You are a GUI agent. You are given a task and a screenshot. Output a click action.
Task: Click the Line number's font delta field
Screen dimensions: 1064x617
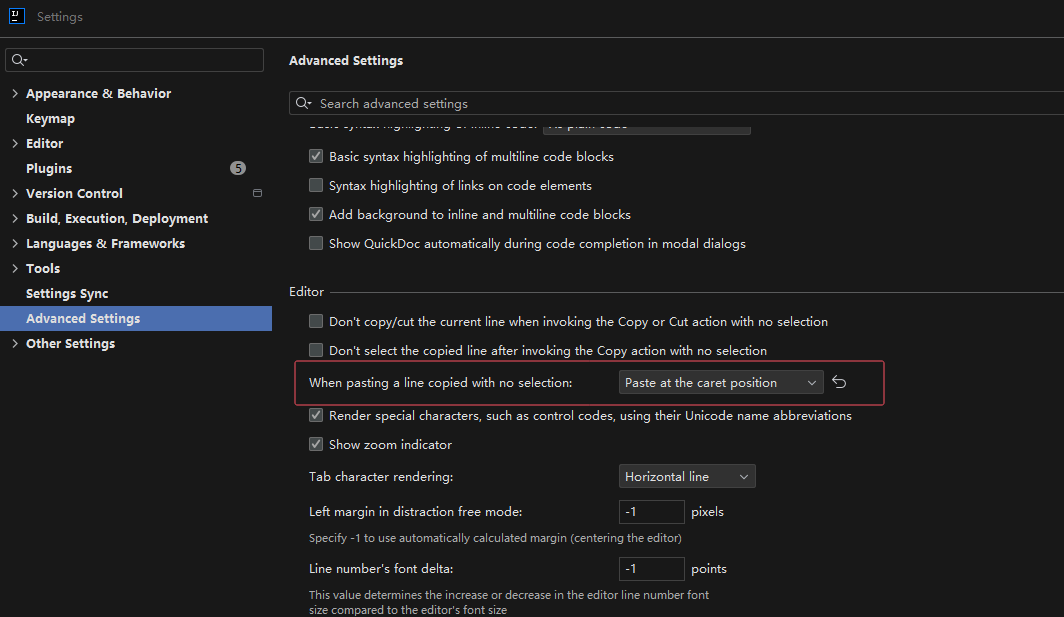click(x=651, y=569)
